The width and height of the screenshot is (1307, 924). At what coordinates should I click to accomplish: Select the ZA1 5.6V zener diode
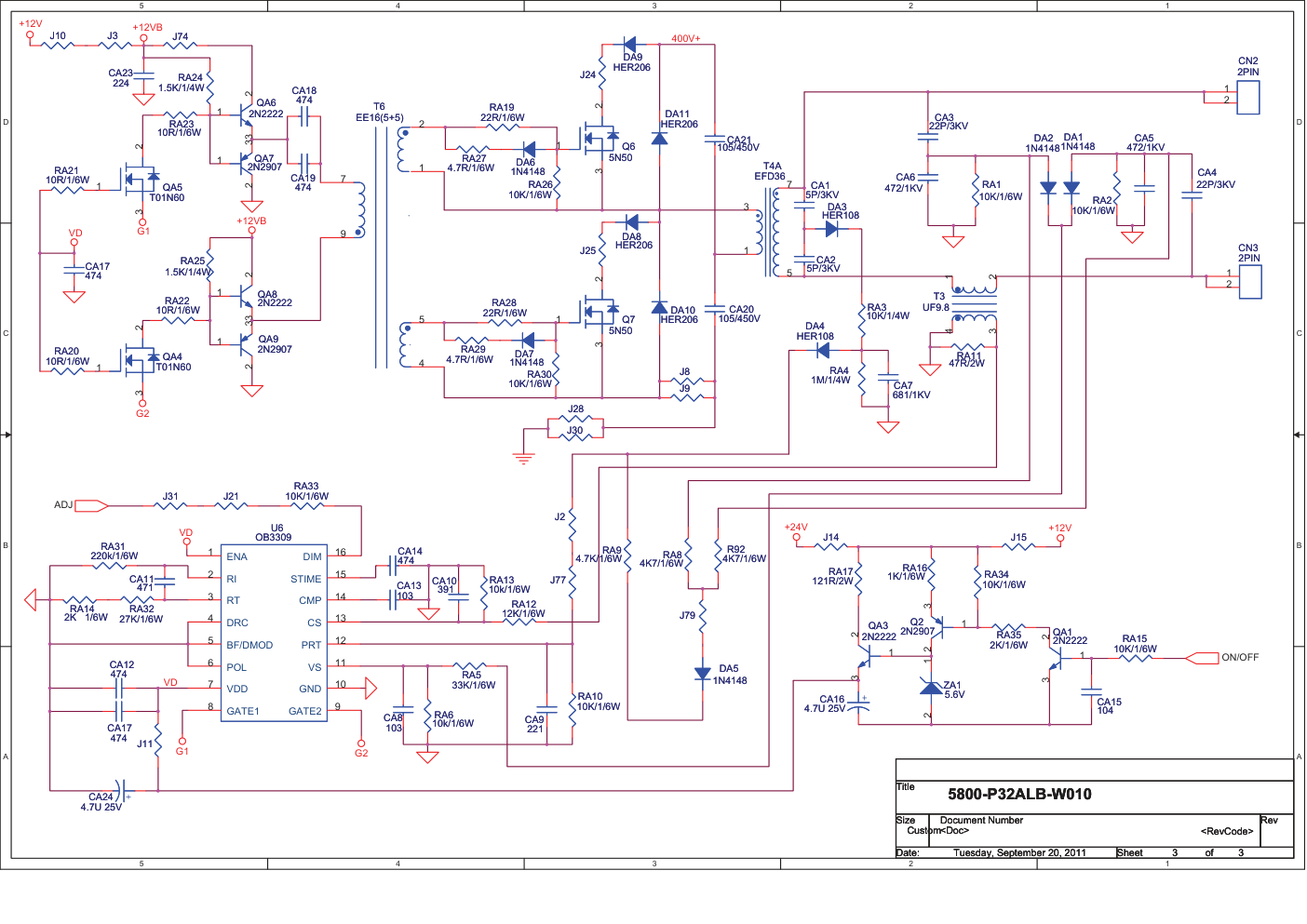[x=930, y=687]
